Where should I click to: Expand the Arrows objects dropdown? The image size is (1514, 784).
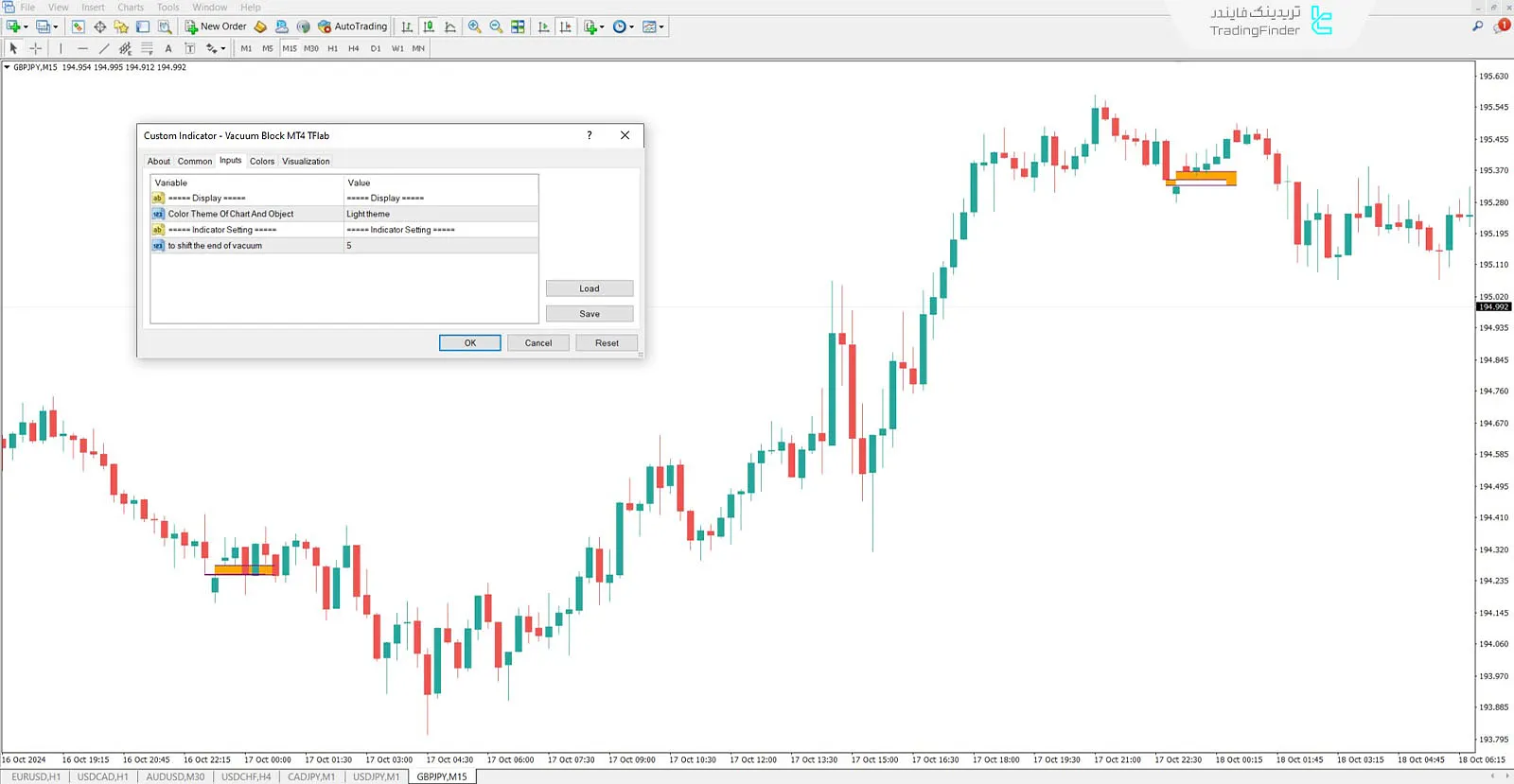tap(223, 48)
